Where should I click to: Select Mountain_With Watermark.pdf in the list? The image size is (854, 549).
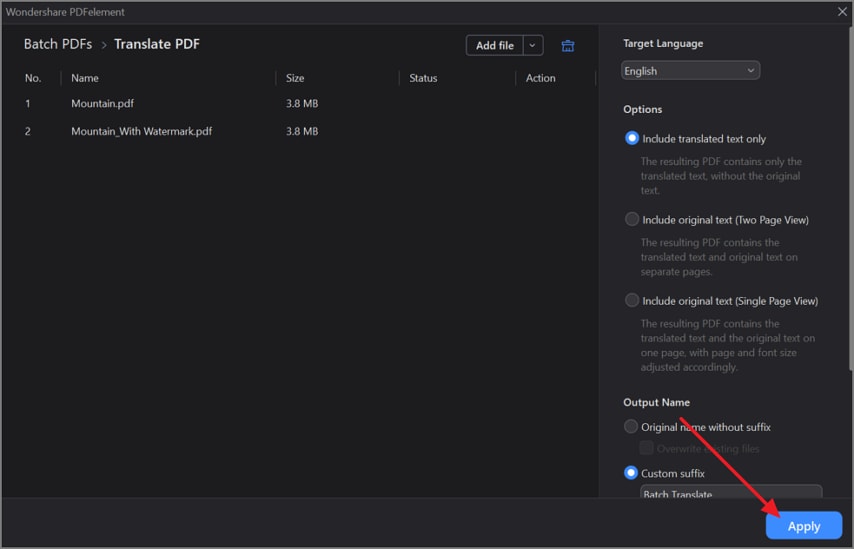(x=141, y=131)
